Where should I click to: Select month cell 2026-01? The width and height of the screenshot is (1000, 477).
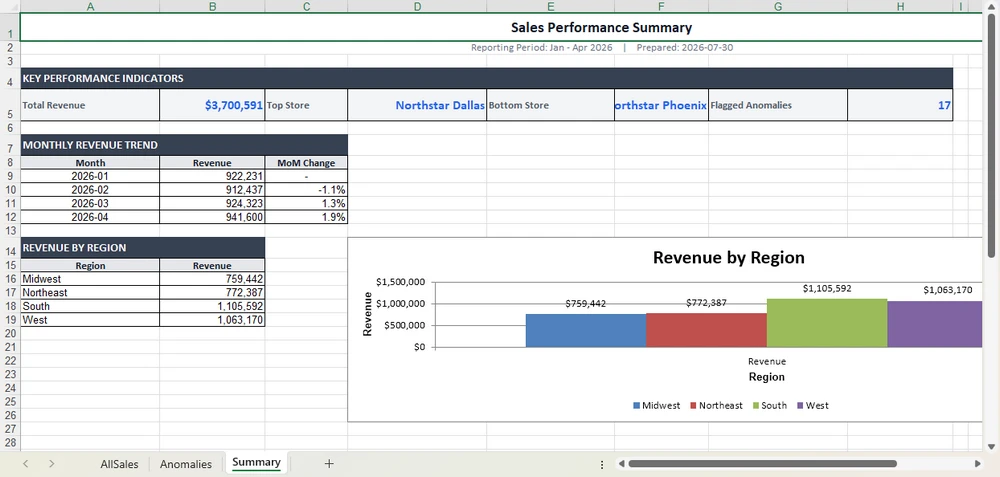[90, 176]
